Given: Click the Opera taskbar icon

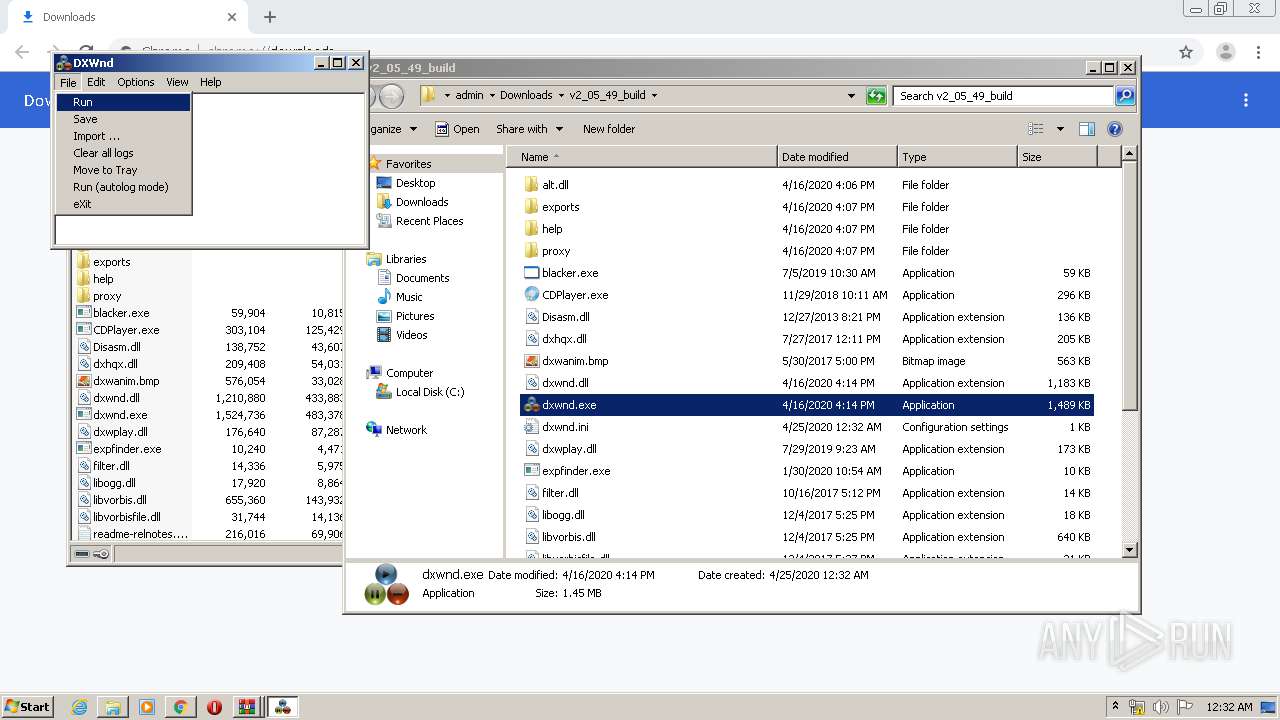Looking at the screenshot, I should coord(214,707).
